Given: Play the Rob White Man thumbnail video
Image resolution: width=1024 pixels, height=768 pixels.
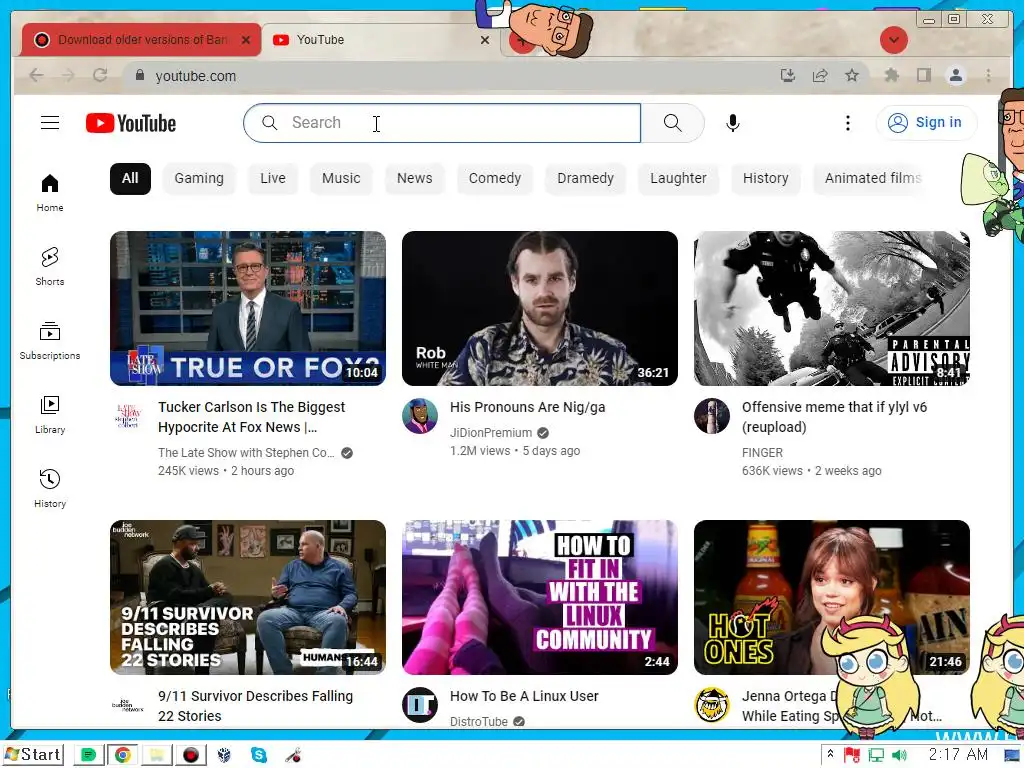Looking at the screenshot, I should pos(539,308).
